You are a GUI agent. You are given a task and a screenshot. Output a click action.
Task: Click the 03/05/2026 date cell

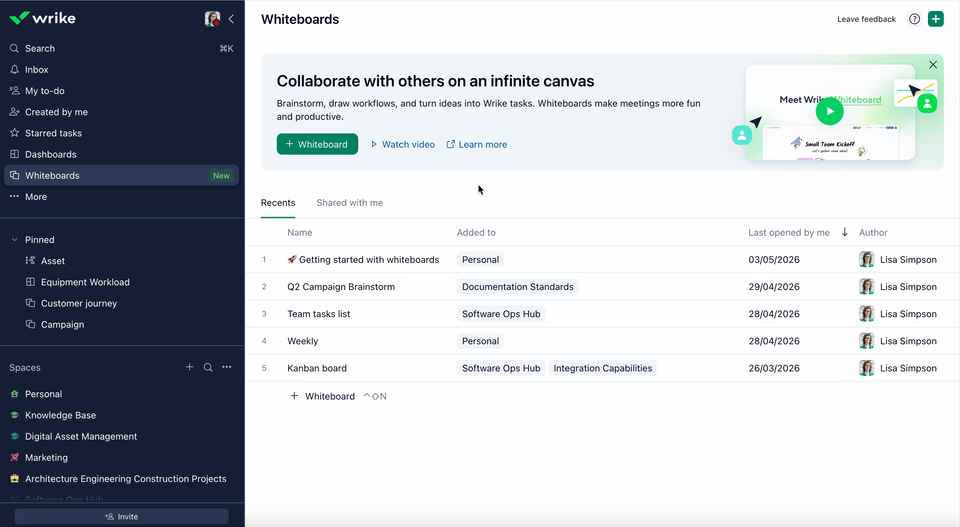774,260
